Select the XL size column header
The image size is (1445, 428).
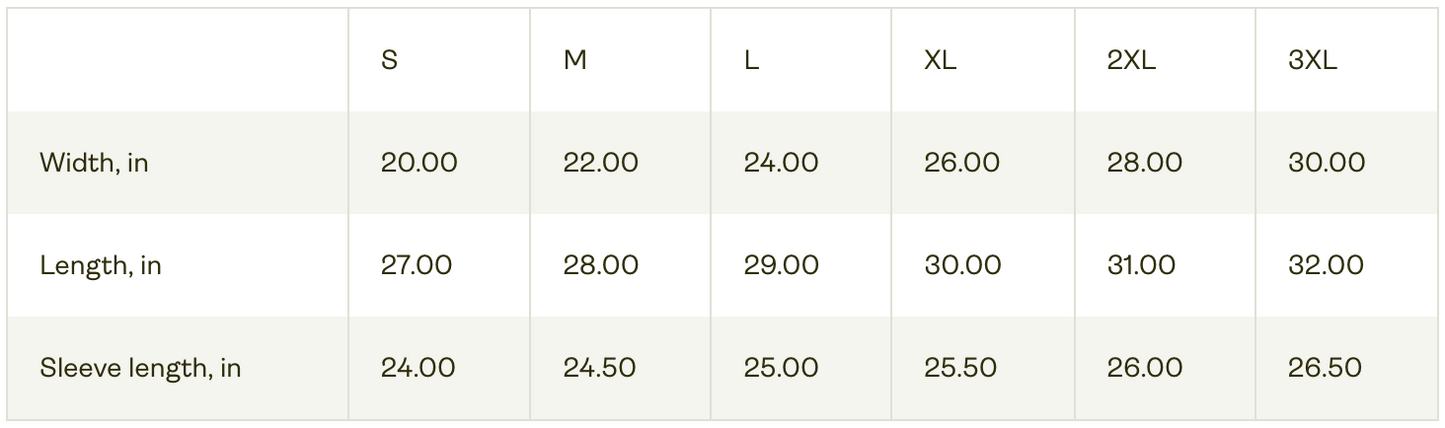point(940,60)
